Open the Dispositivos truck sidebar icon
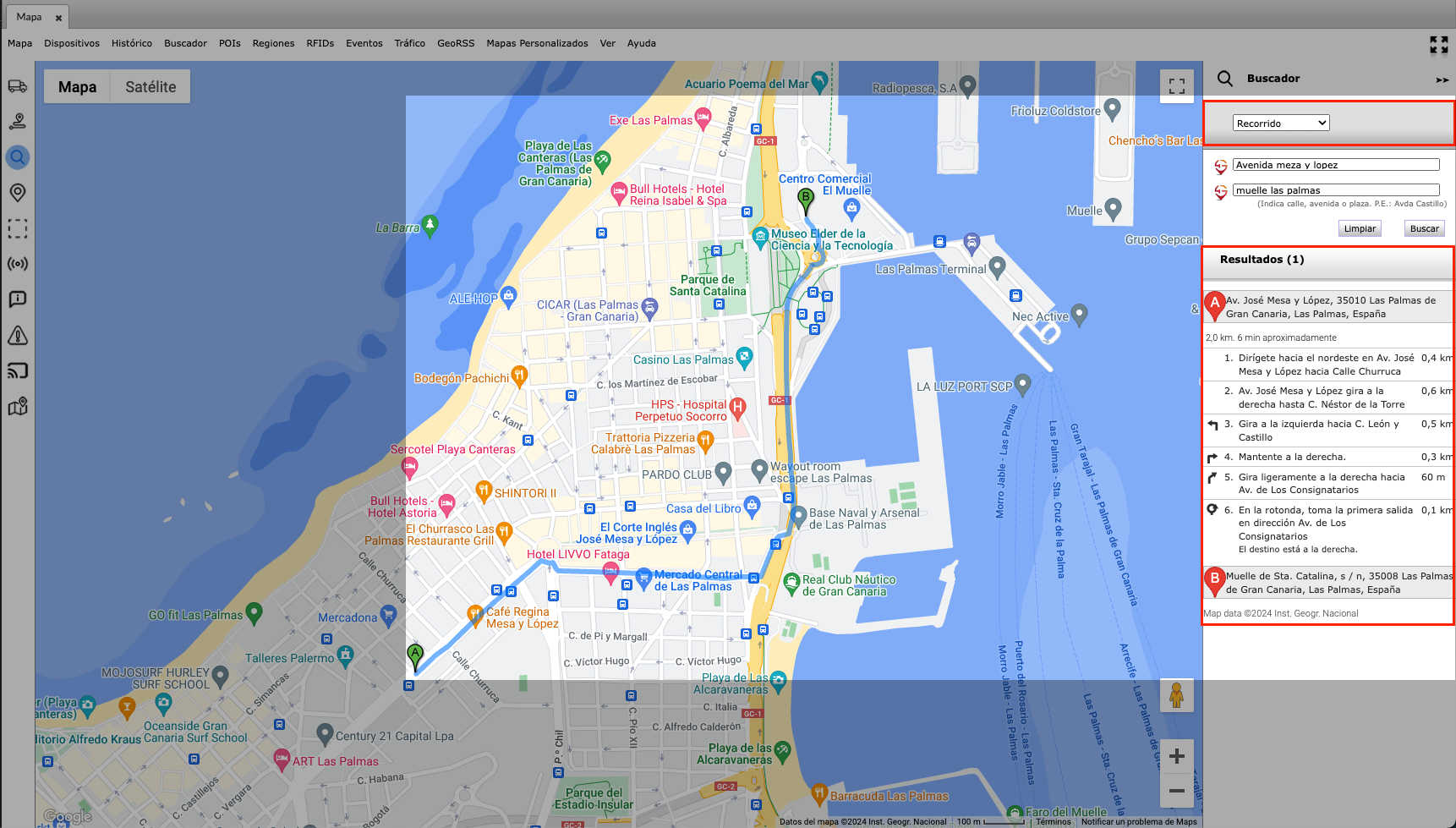This screenshot has width=1456, height=828. tap(17, 86)
